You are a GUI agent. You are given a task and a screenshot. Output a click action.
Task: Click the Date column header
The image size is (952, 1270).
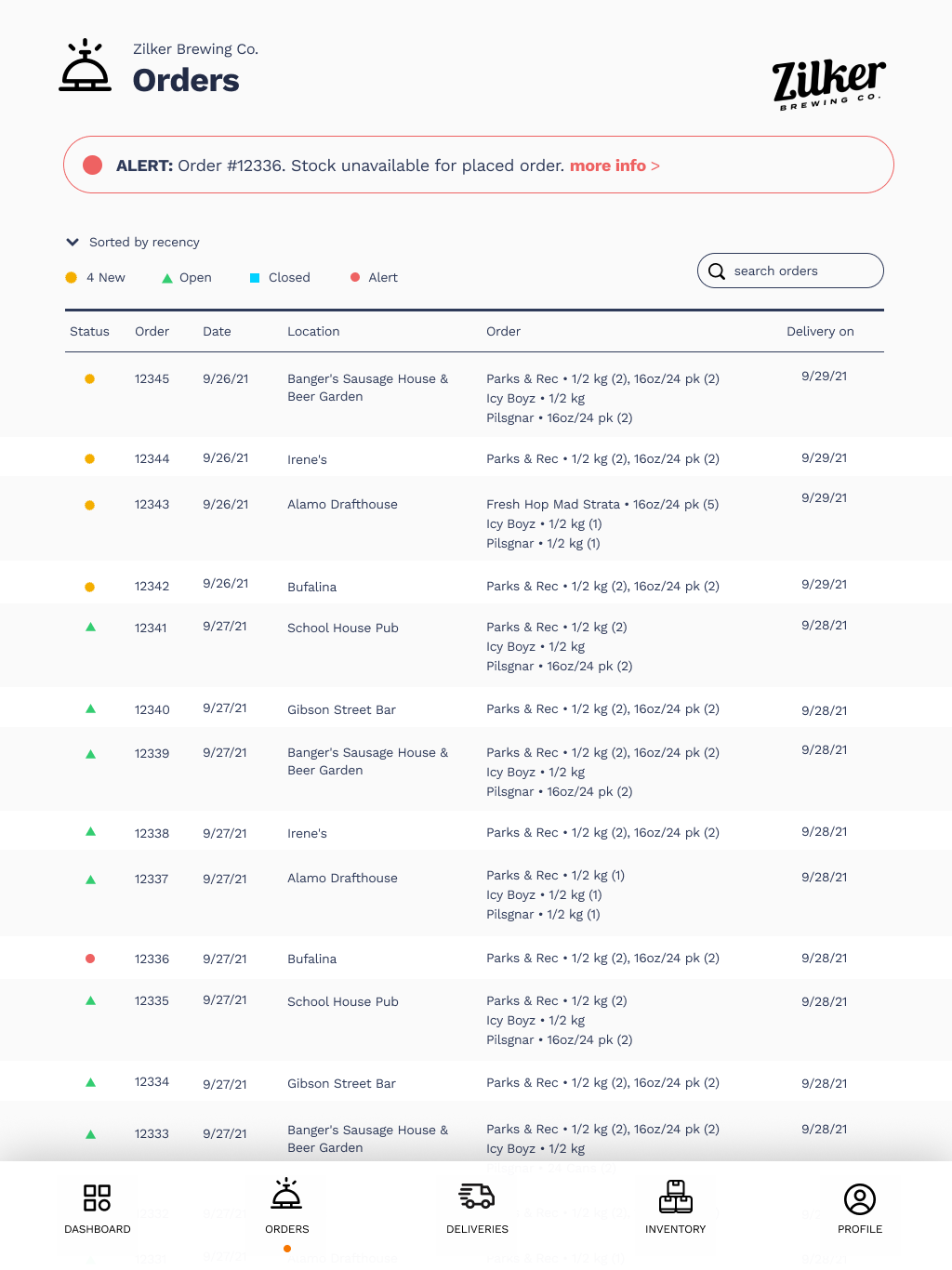217,332
